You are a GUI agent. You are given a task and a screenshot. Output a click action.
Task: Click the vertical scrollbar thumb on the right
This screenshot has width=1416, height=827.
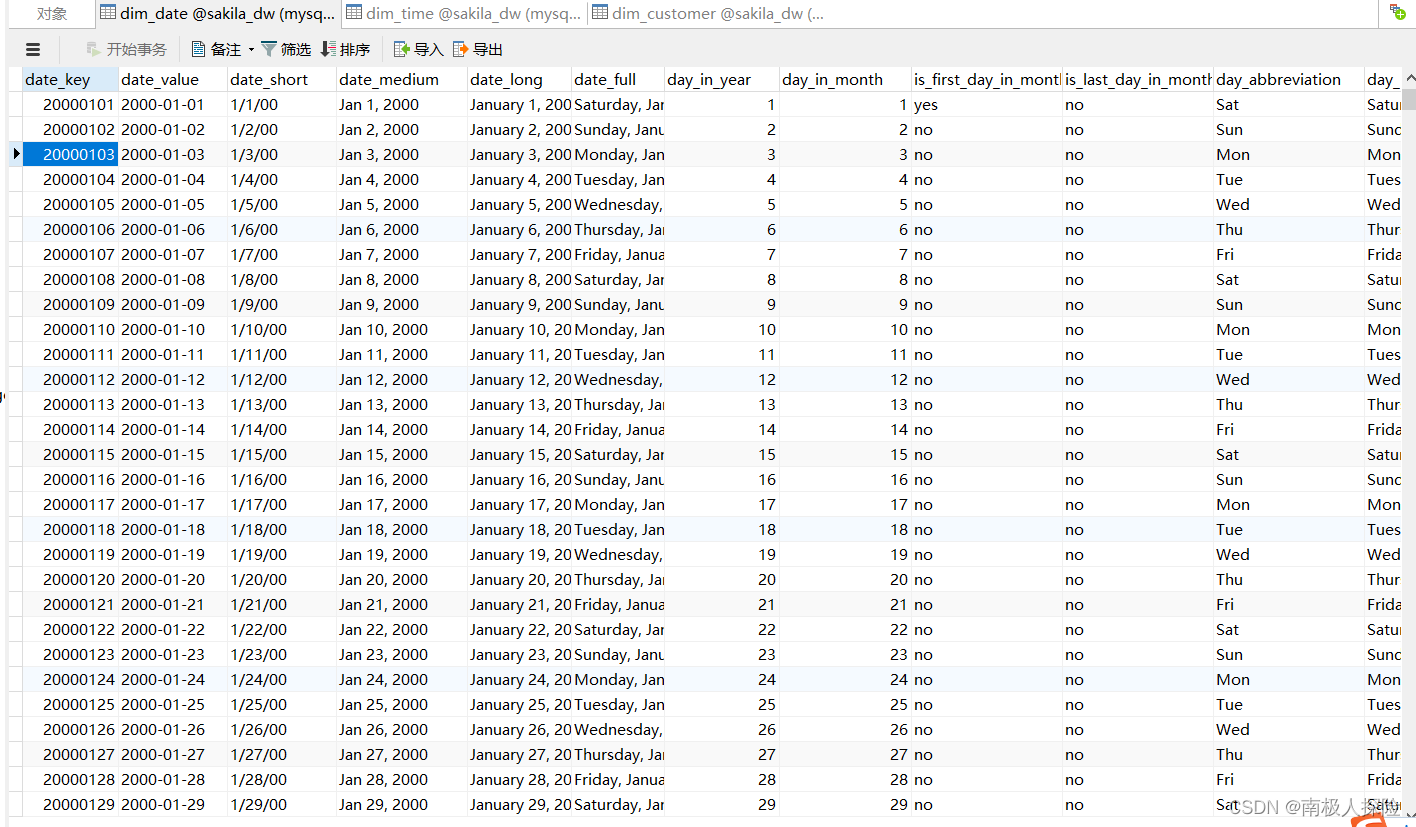pyautogui.click(x=1408, y=97)
